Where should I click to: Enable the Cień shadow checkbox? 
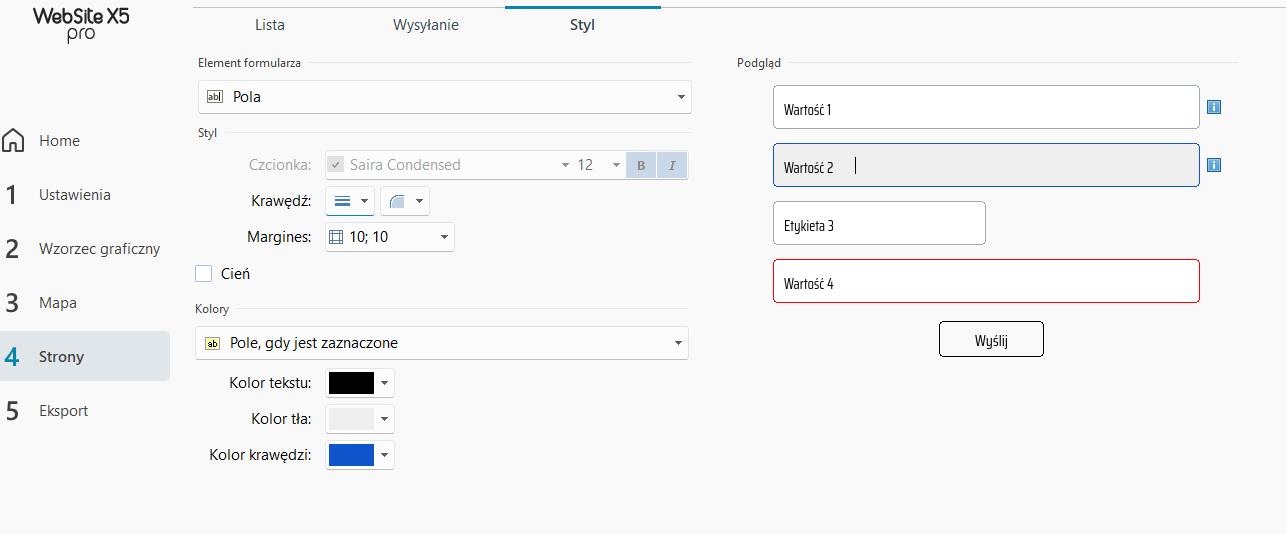point(204,273)
